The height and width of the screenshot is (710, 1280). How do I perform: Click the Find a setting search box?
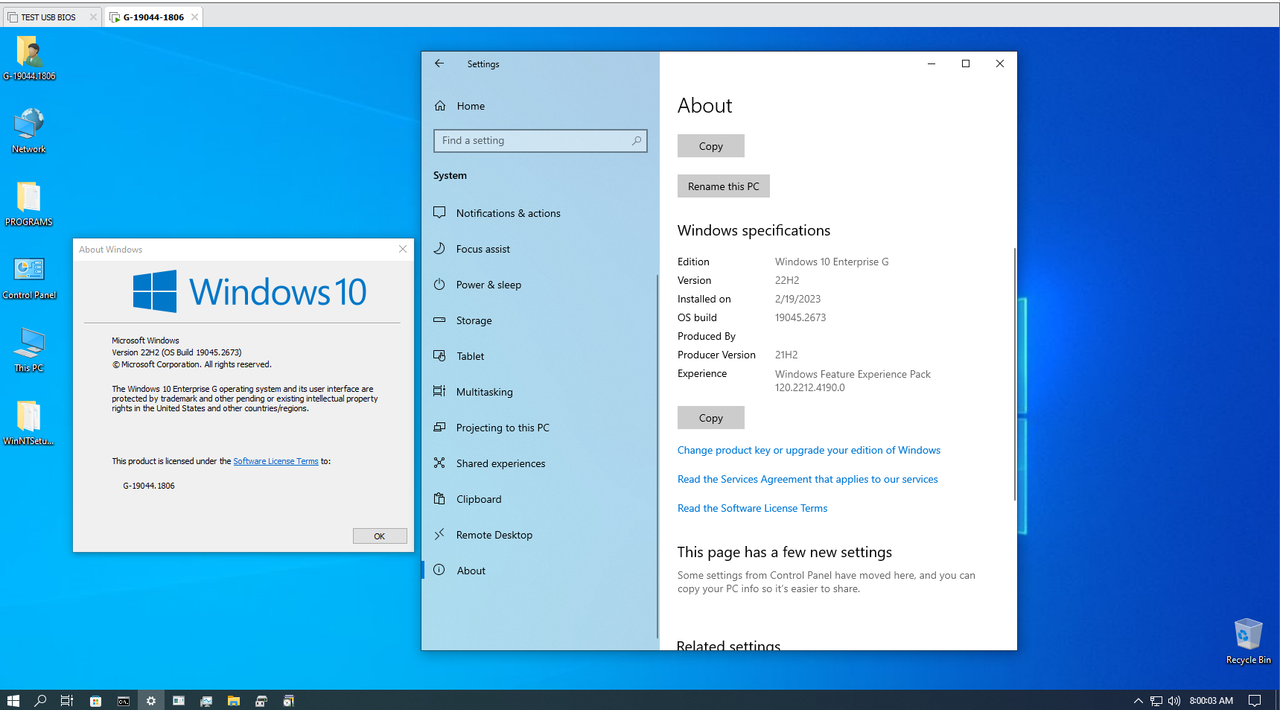pyautogui.click(x=540, y=141)
